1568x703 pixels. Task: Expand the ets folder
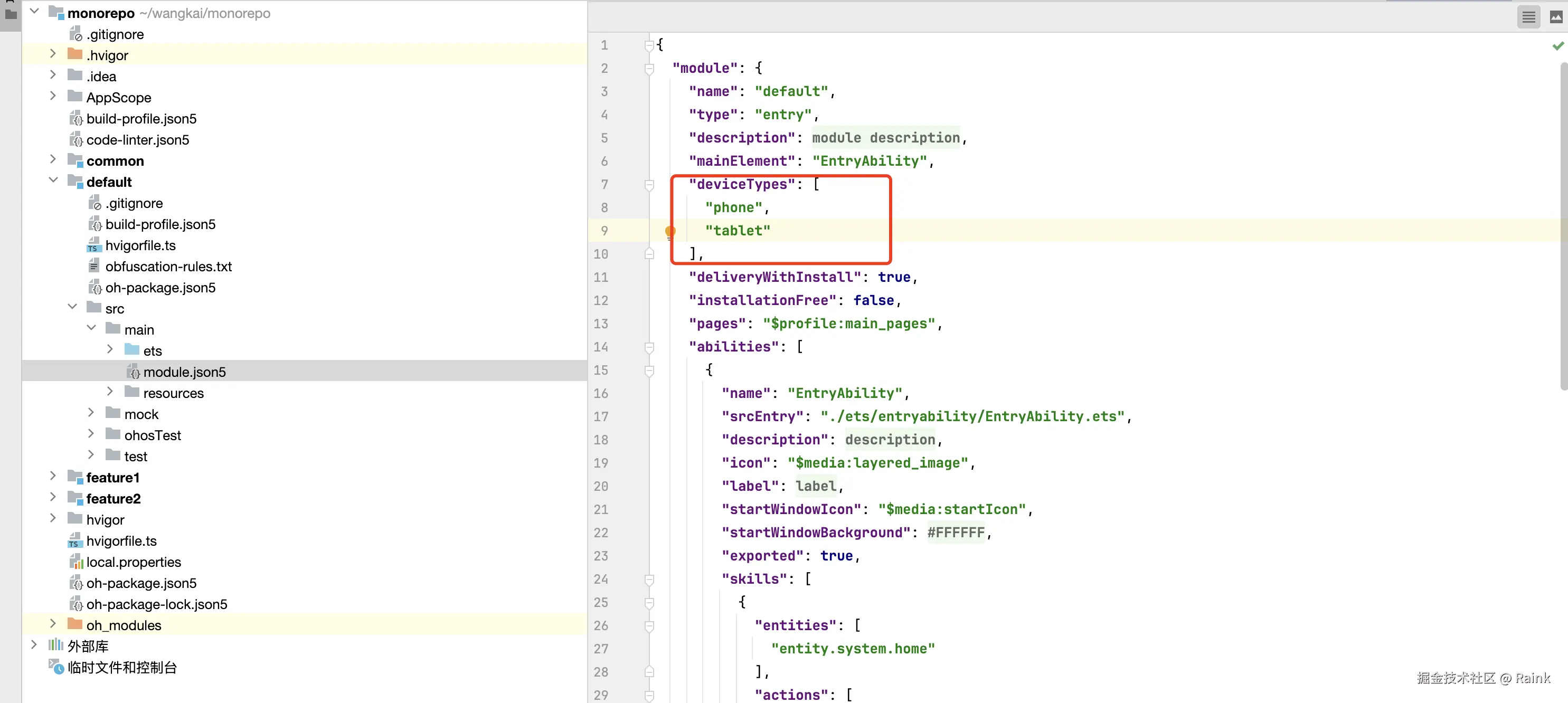[110, 349]
